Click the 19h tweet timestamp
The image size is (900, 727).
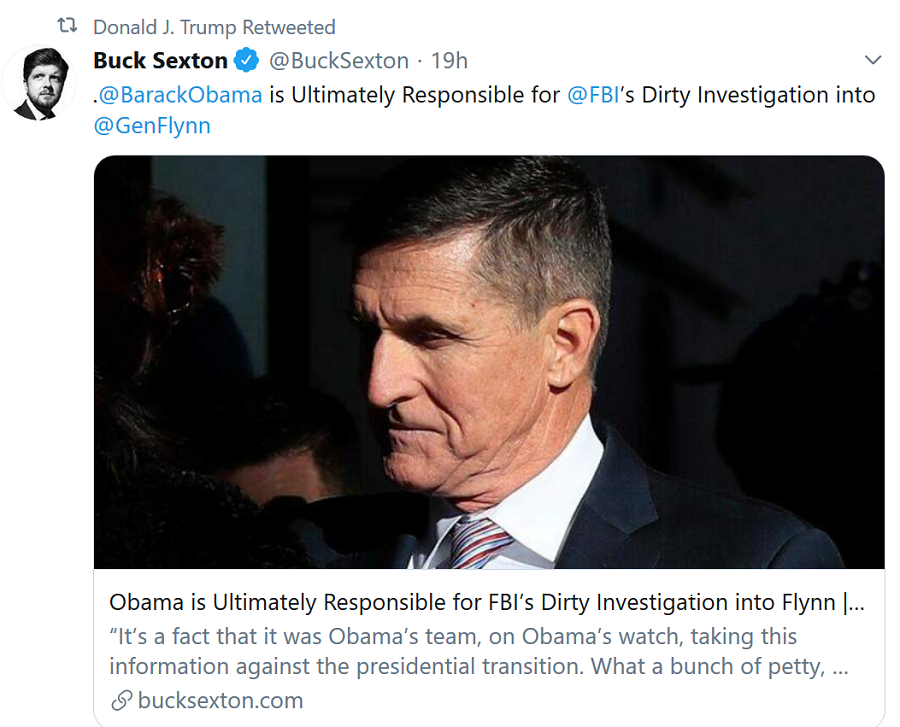(x=449, y=61)
